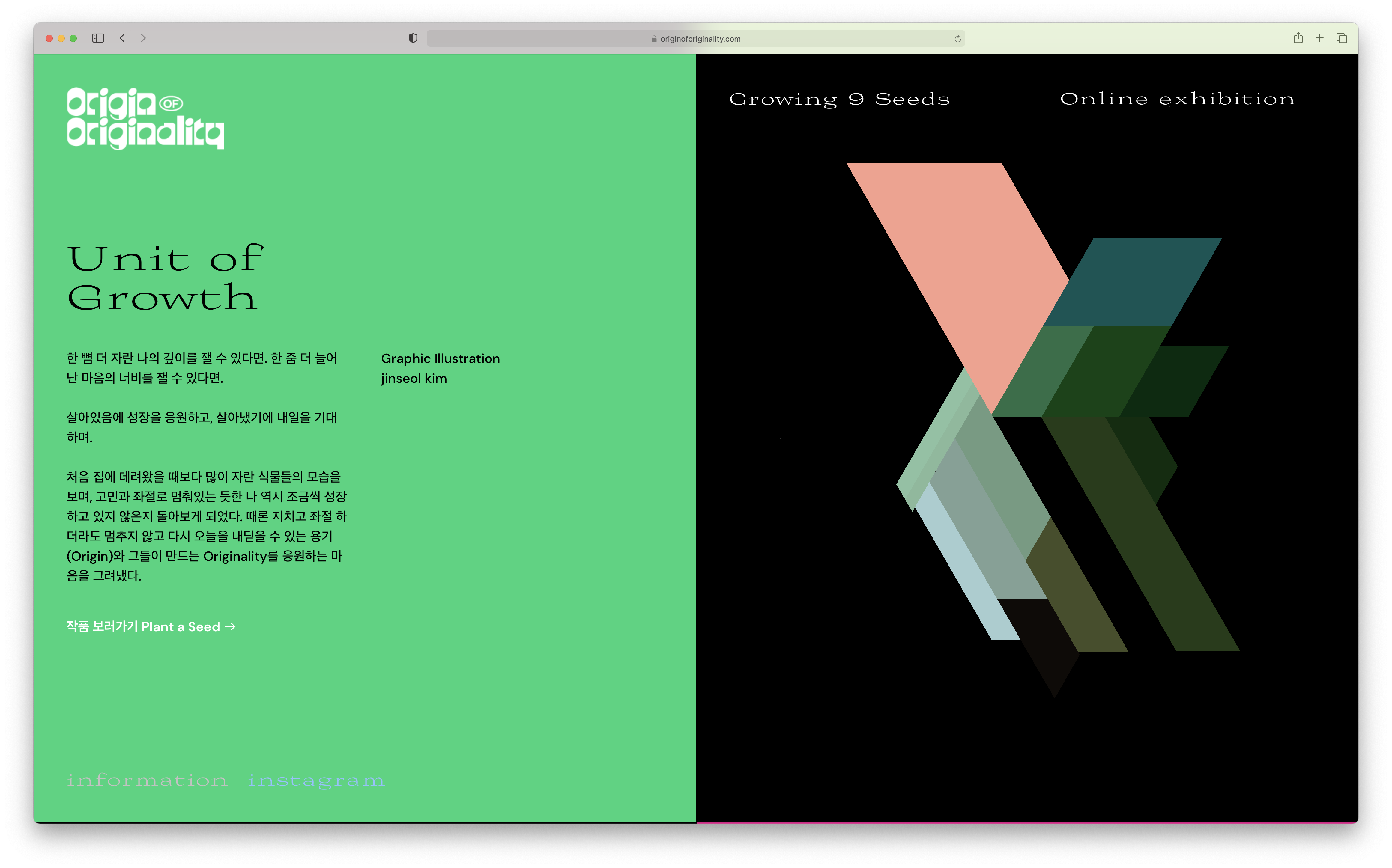Open the Growing 9 Seeds menu

coord(839,99)
